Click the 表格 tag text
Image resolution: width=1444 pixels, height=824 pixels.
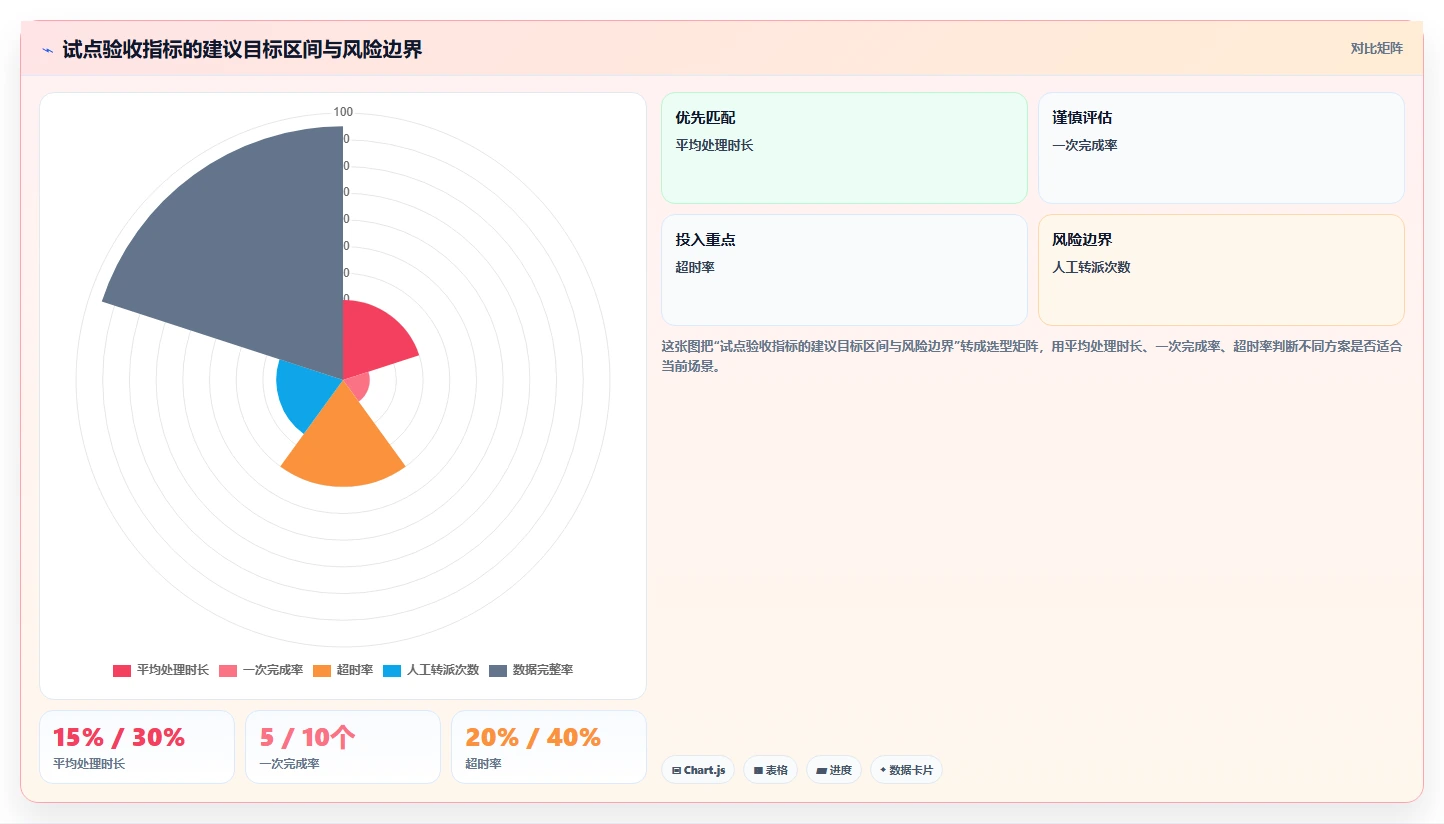(x=777, y=770)
